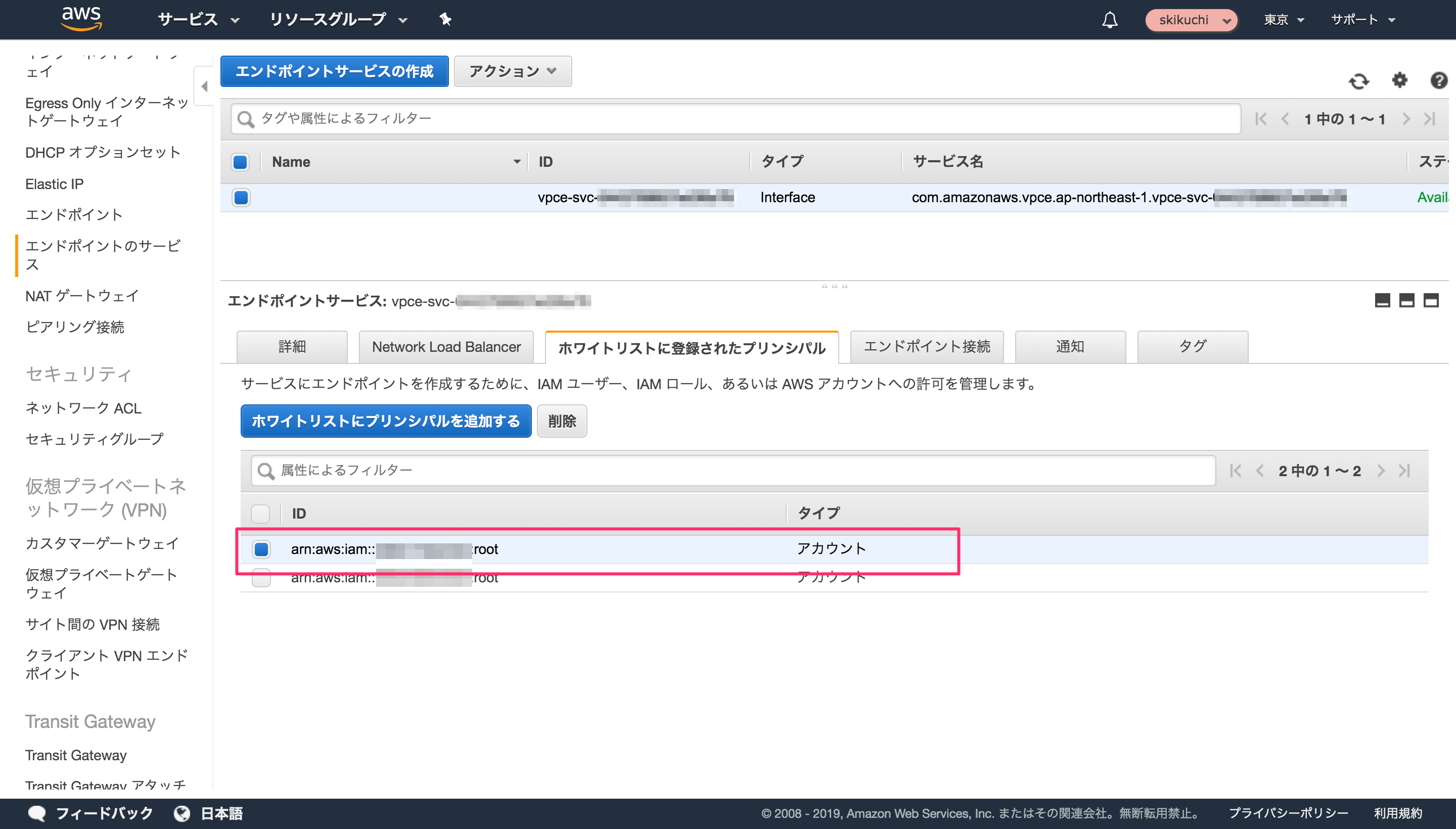Open the skikuchi account dropdown
This screenshot has height=829, width=1456.
(1190, 19)
